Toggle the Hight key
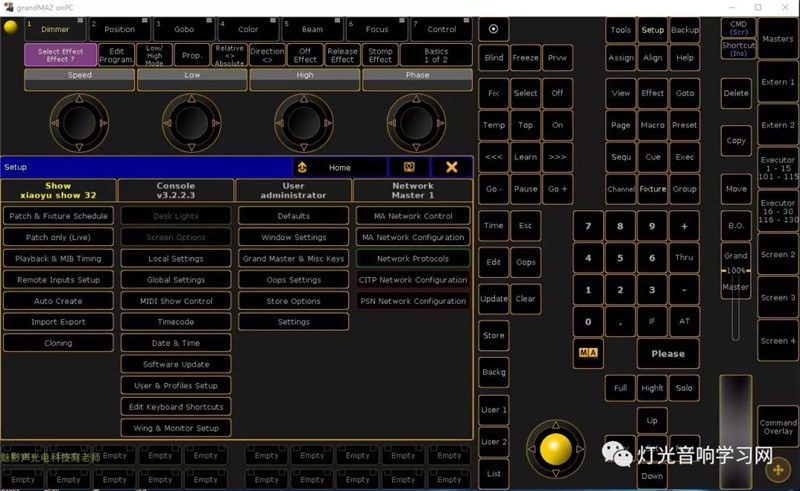 coord(652,388)
